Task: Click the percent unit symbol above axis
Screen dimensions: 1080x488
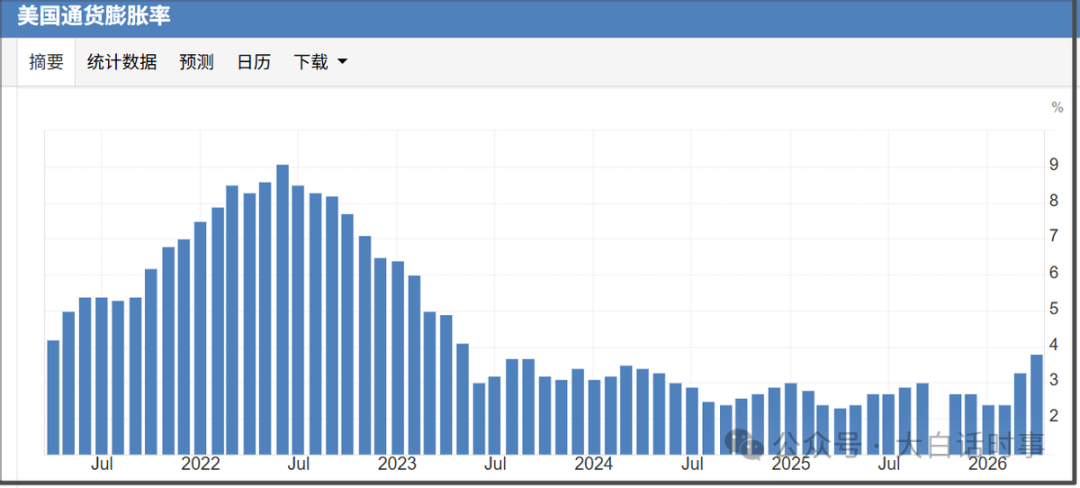Action: tap(1057, 107)
